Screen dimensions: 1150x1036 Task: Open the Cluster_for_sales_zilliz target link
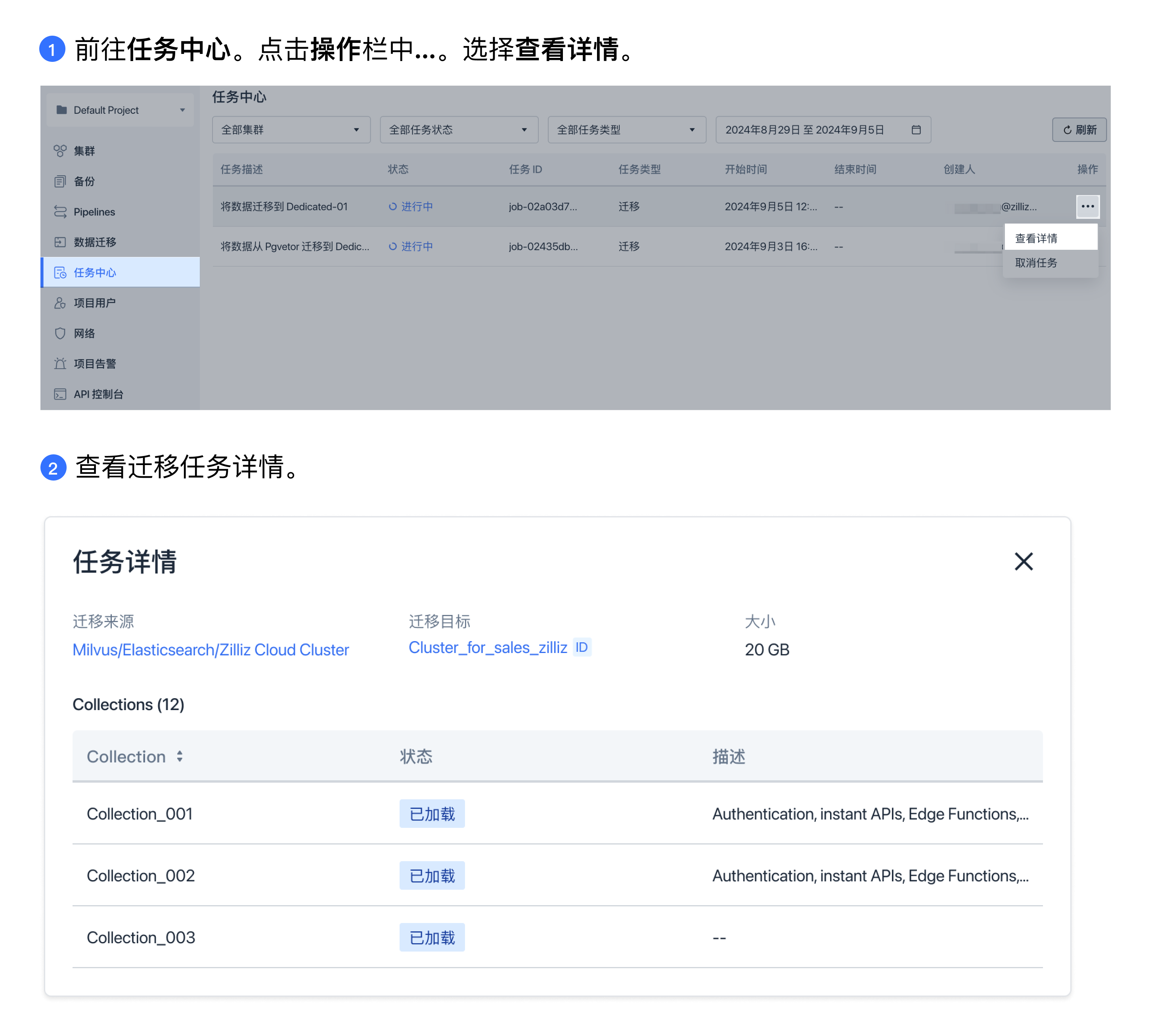point(488,647)
